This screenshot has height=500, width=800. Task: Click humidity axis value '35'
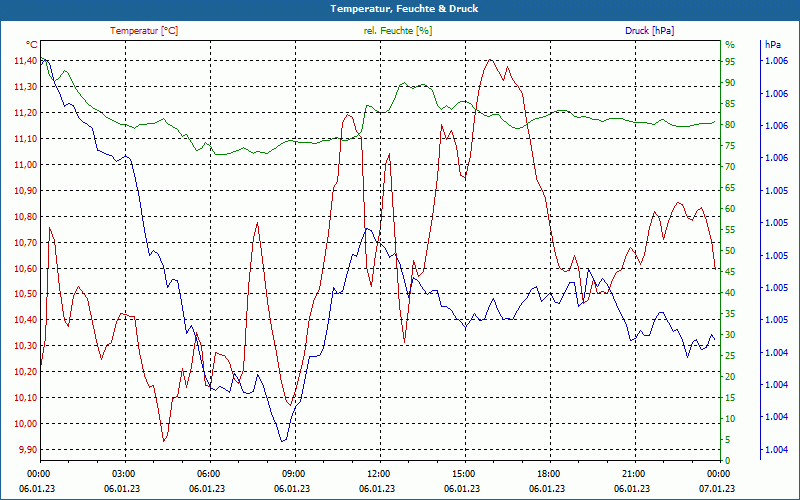(x=730, y=314)
